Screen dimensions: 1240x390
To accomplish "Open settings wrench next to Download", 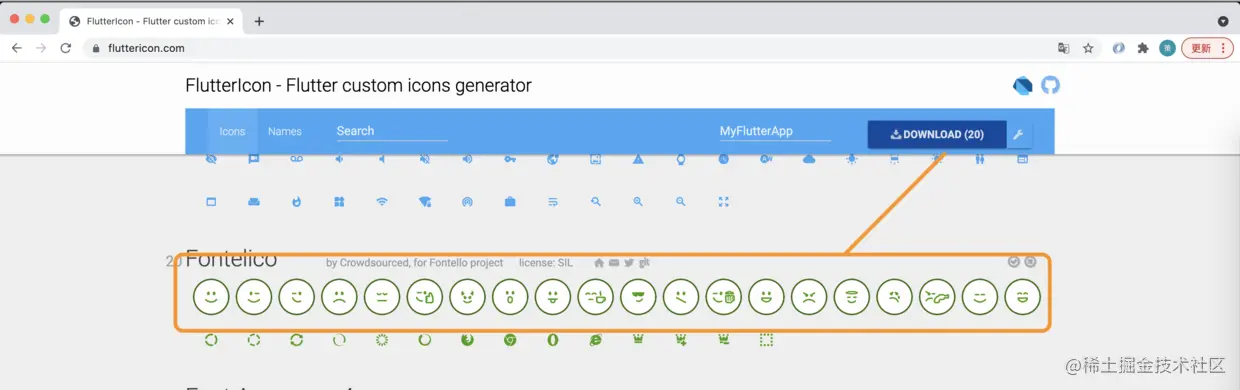I will pyautogui.click(x=1019, y=134).
